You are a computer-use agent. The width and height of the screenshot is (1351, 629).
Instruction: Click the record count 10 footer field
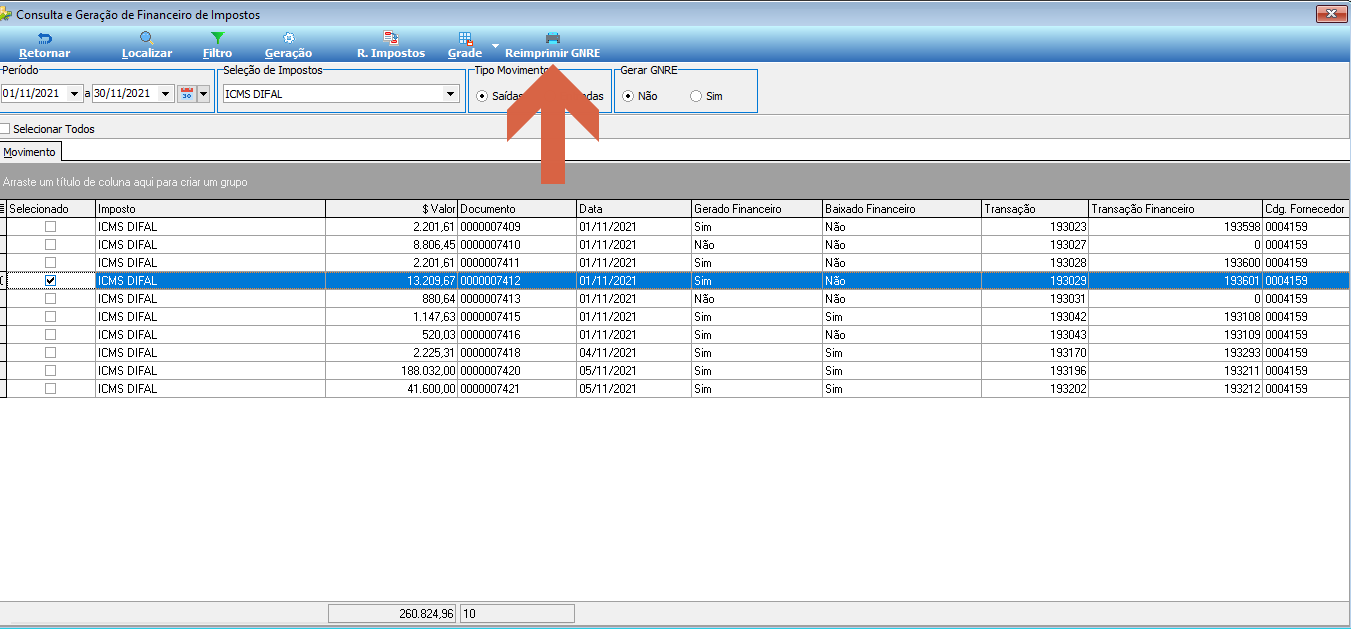[x=517, y=613]
